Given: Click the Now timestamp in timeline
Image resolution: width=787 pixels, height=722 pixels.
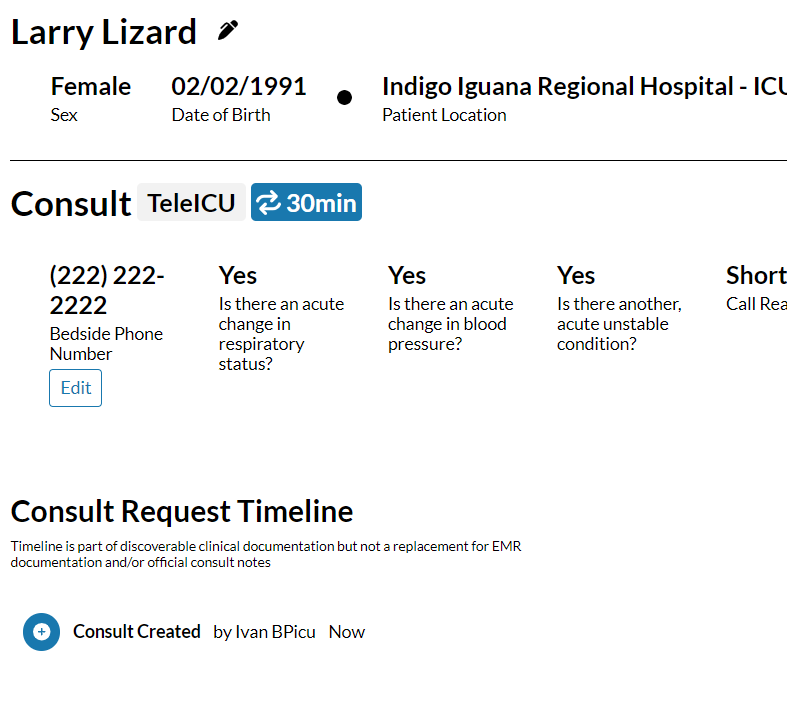Looking at the screenshot, I should [347, 632].
